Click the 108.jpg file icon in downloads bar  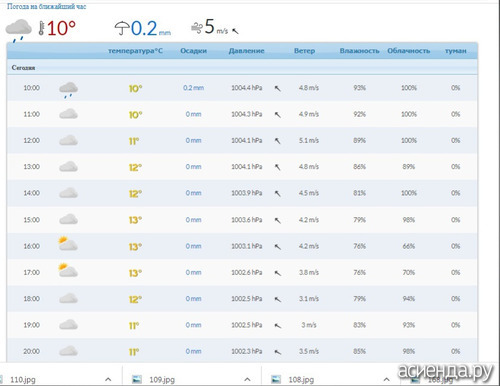pos(276,379)
